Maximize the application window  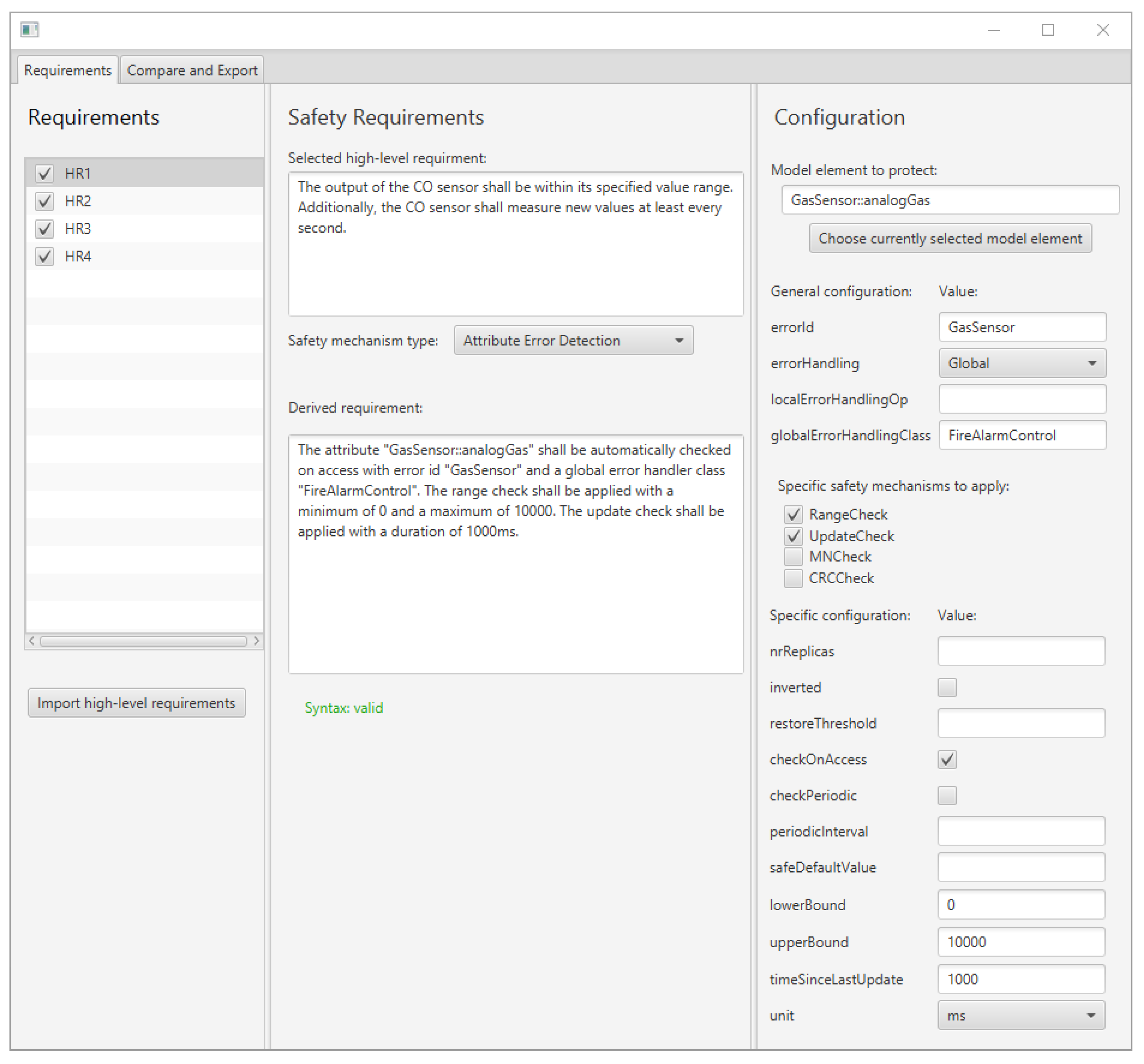(1048, 30)
